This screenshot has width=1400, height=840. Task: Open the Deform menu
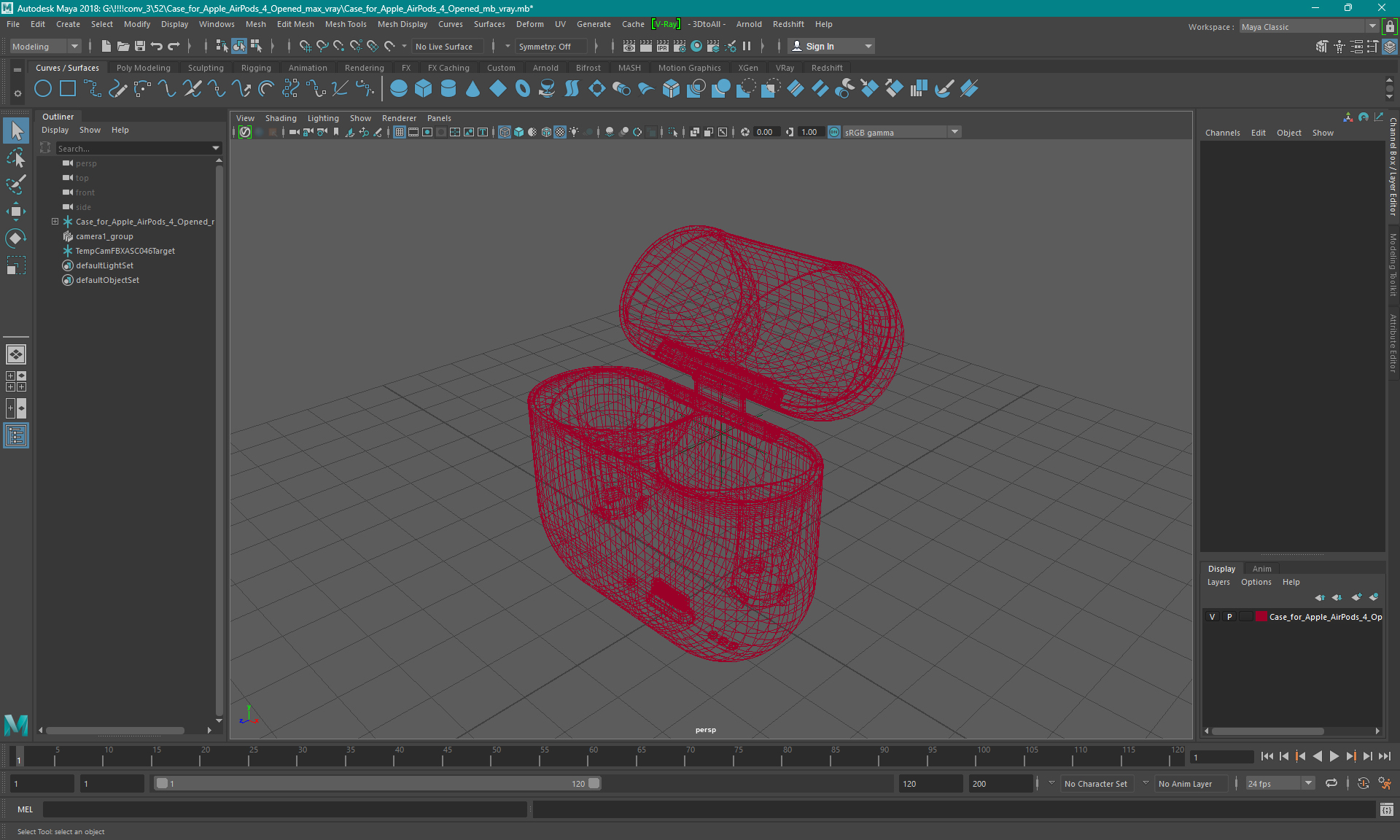[x=530, y=24]
